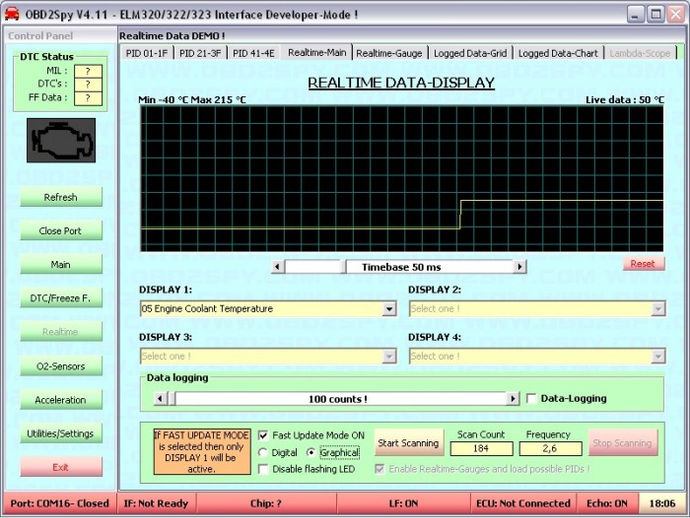Click Stop Scanning

(x=622, y=443)
